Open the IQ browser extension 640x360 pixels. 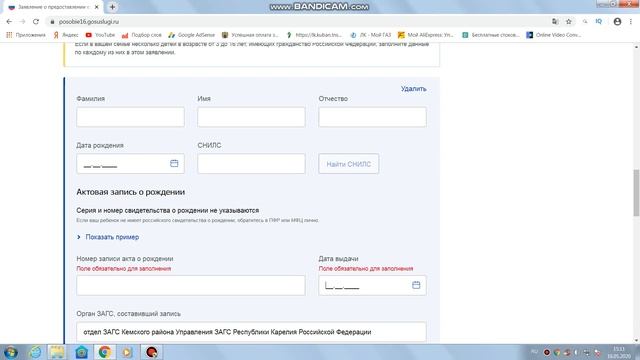(x=599, y=22)
